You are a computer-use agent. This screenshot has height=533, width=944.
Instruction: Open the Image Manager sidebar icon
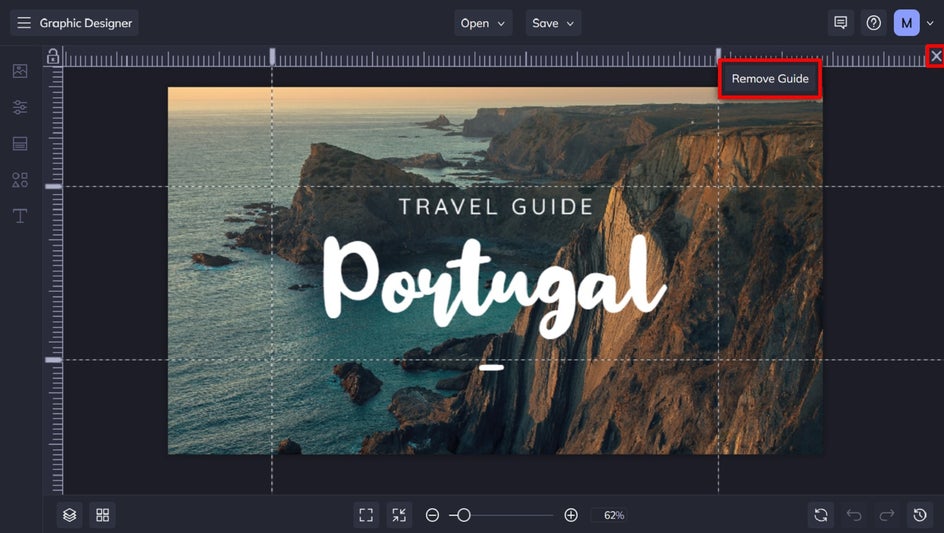click(x=20, y=71)
